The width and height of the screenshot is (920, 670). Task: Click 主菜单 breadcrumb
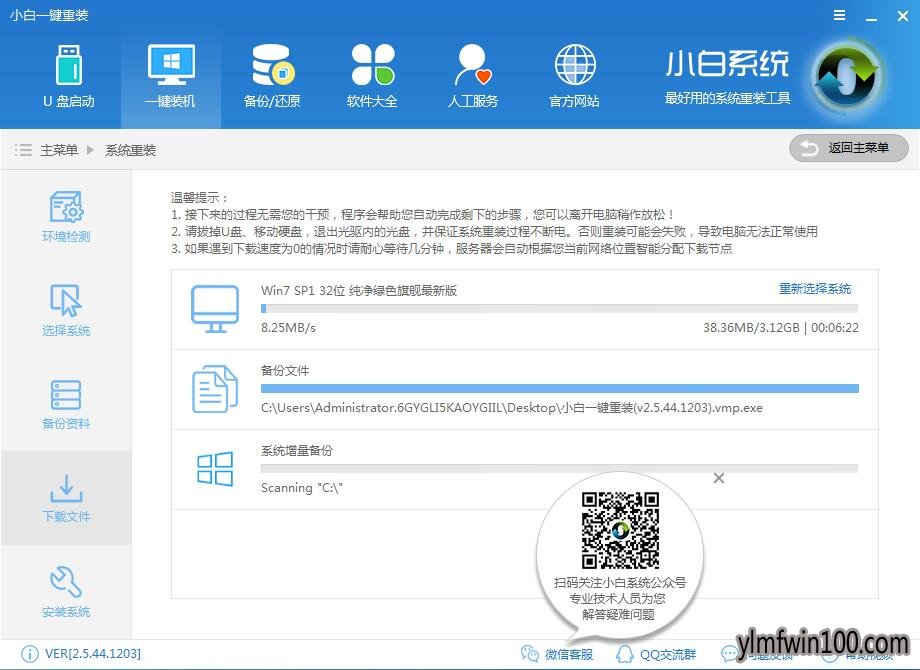[59, 150]
